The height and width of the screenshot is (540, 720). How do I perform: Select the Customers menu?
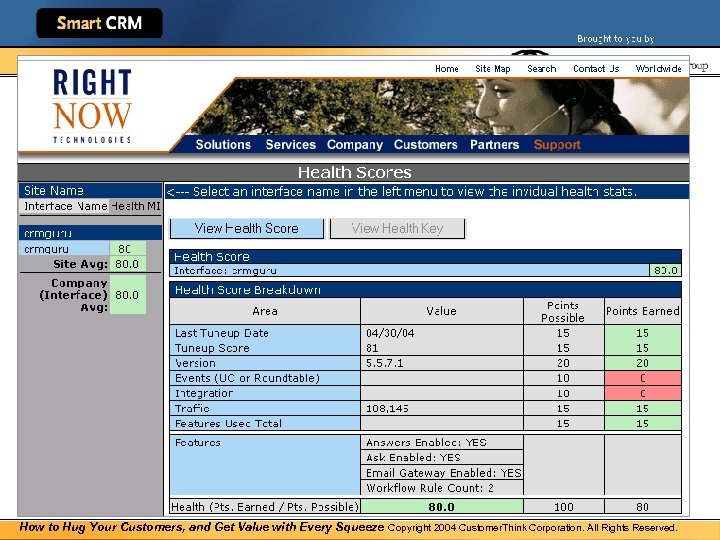[x=426, y=145]
